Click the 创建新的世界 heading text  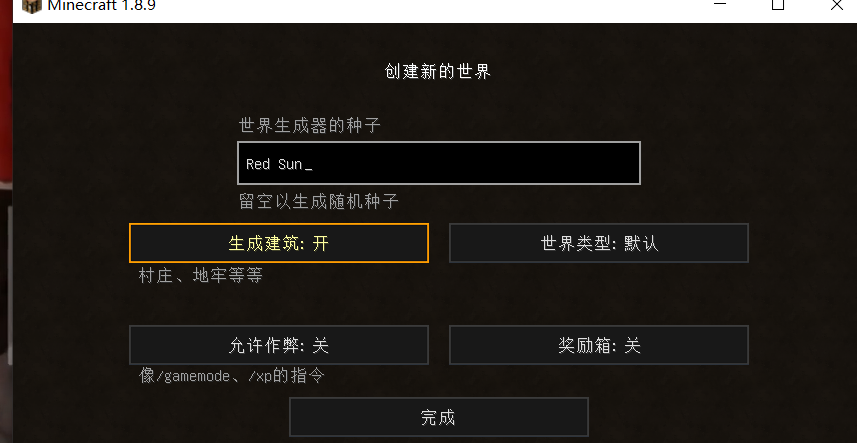[438, 72]
